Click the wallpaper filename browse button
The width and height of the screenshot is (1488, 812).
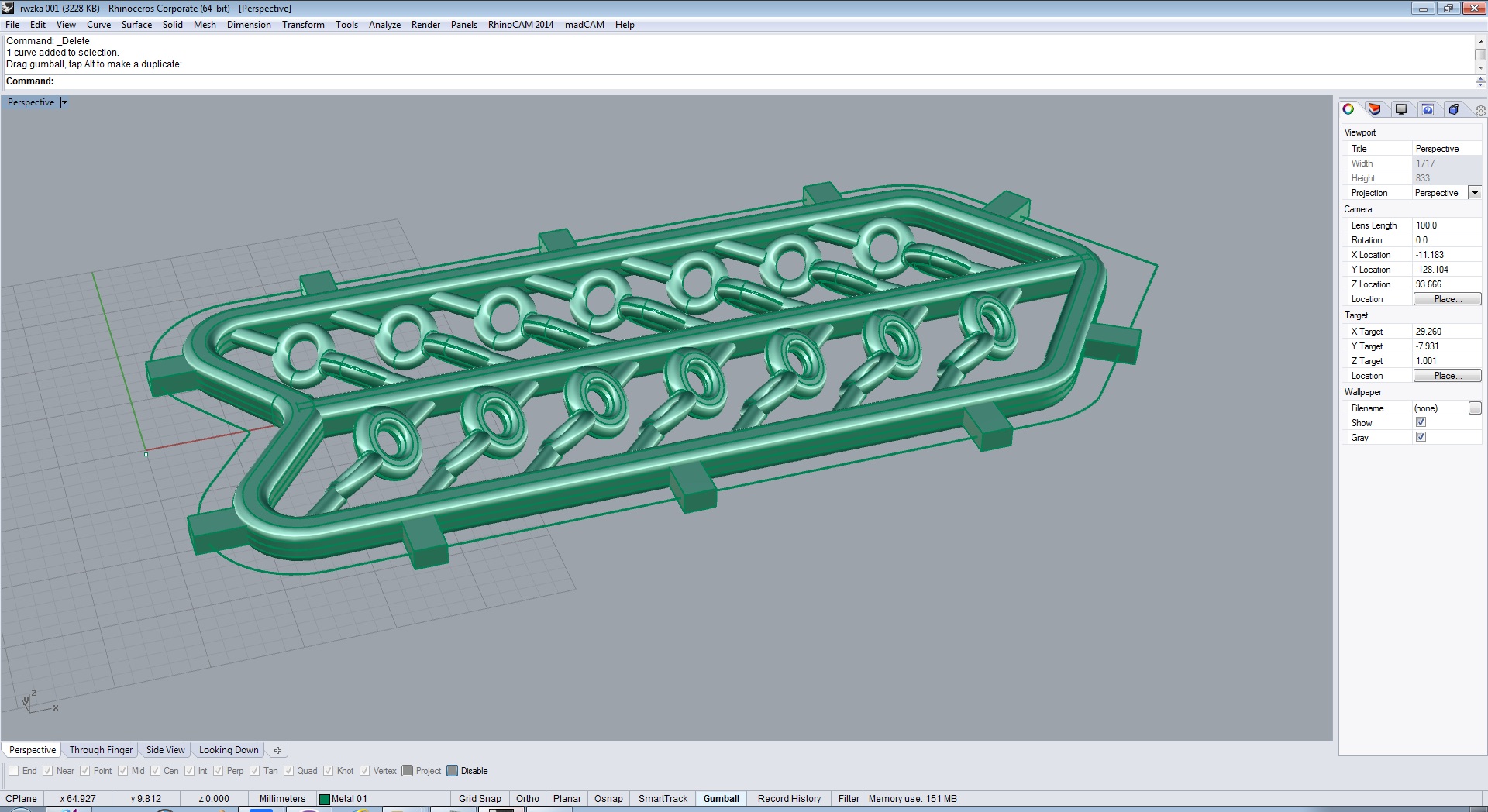point(1474,408)
